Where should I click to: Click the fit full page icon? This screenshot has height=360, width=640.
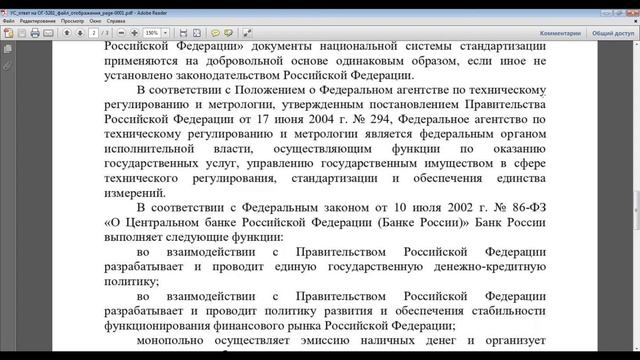(197, 33)
